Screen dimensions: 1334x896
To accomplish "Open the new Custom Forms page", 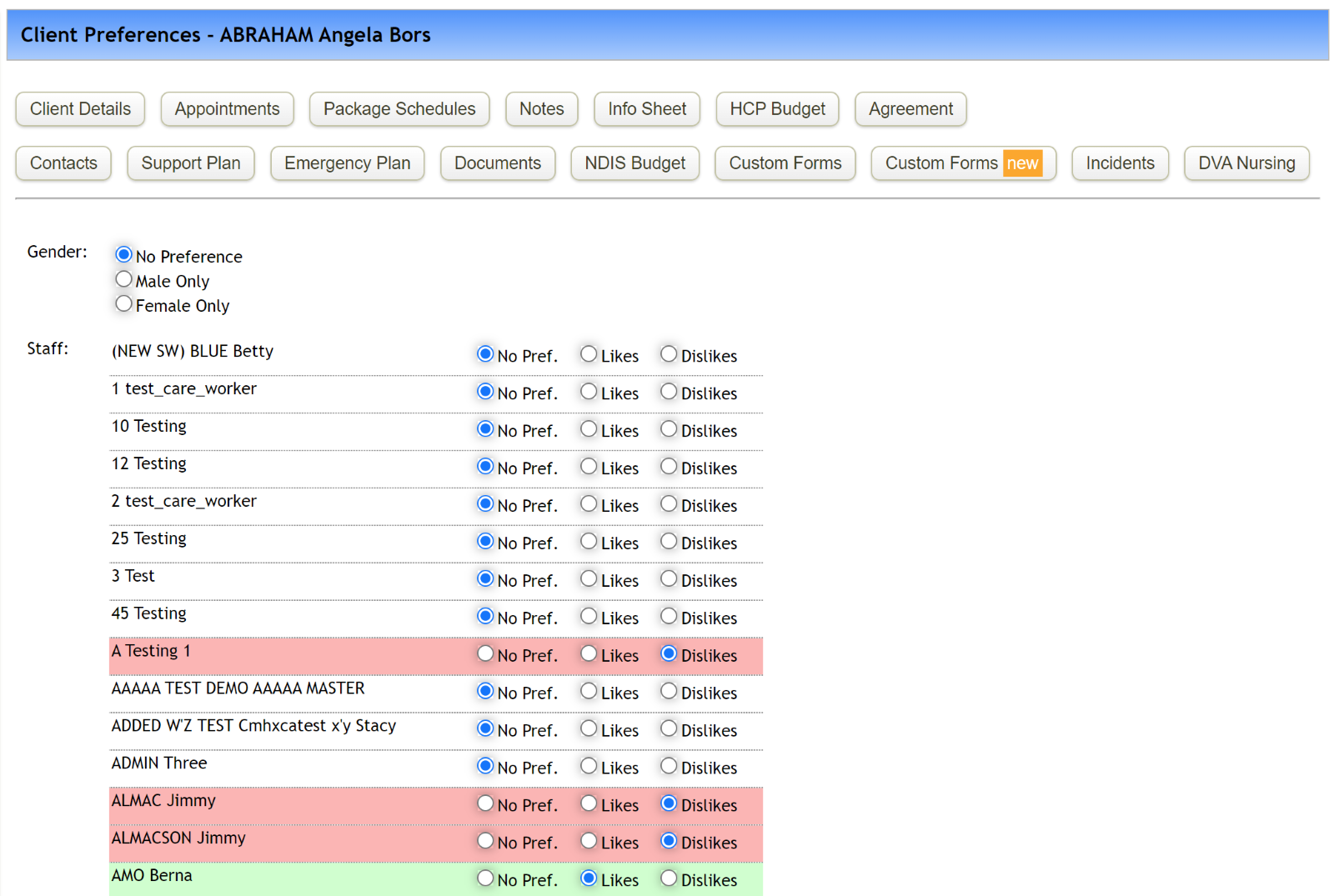I will point(962,163).
